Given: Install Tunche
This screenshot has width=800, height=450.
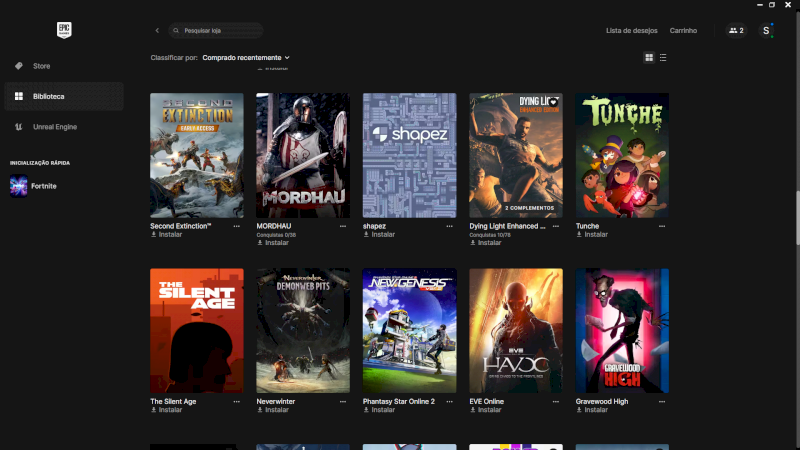Looking at the screenshot, I should 592,235.
